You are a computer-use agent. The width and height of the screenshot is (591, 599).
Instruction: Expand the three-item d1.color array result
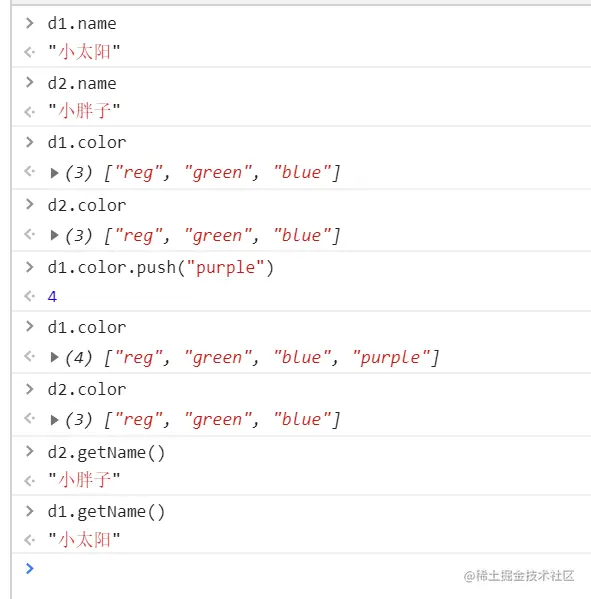55,173
